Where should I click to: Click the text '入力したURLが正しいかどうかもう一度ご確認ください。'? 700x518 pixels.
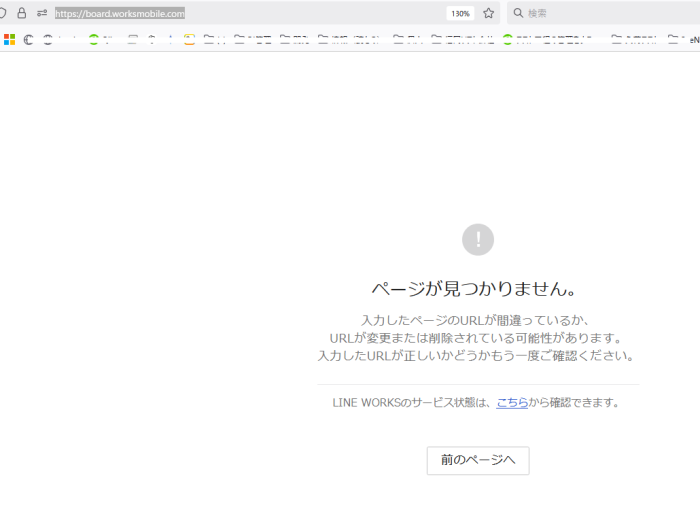[477, 356]
